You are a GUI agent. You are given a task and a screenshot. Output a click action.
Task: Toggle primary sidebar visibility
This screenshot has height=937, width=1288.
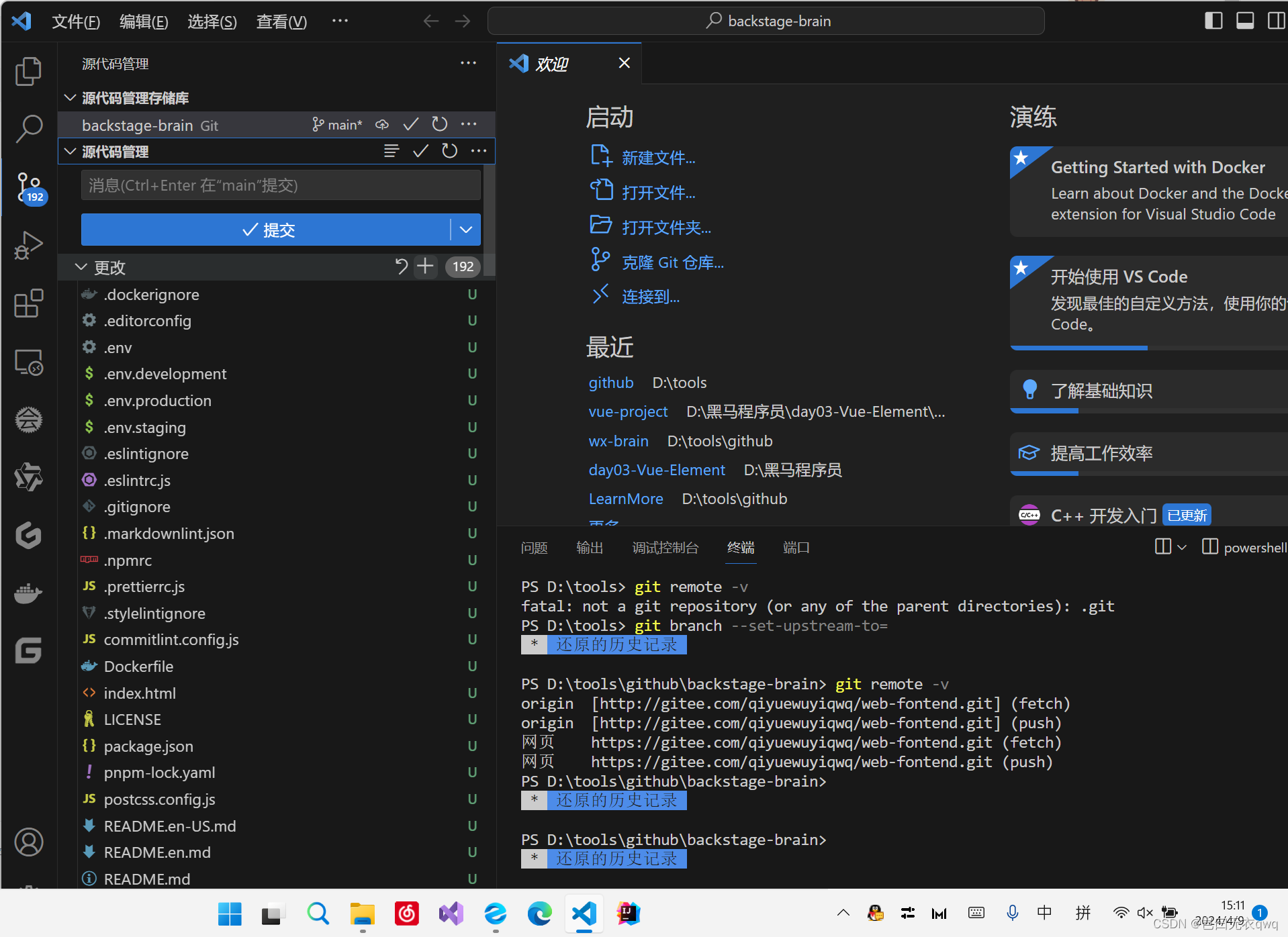(x=1213, y=21)
